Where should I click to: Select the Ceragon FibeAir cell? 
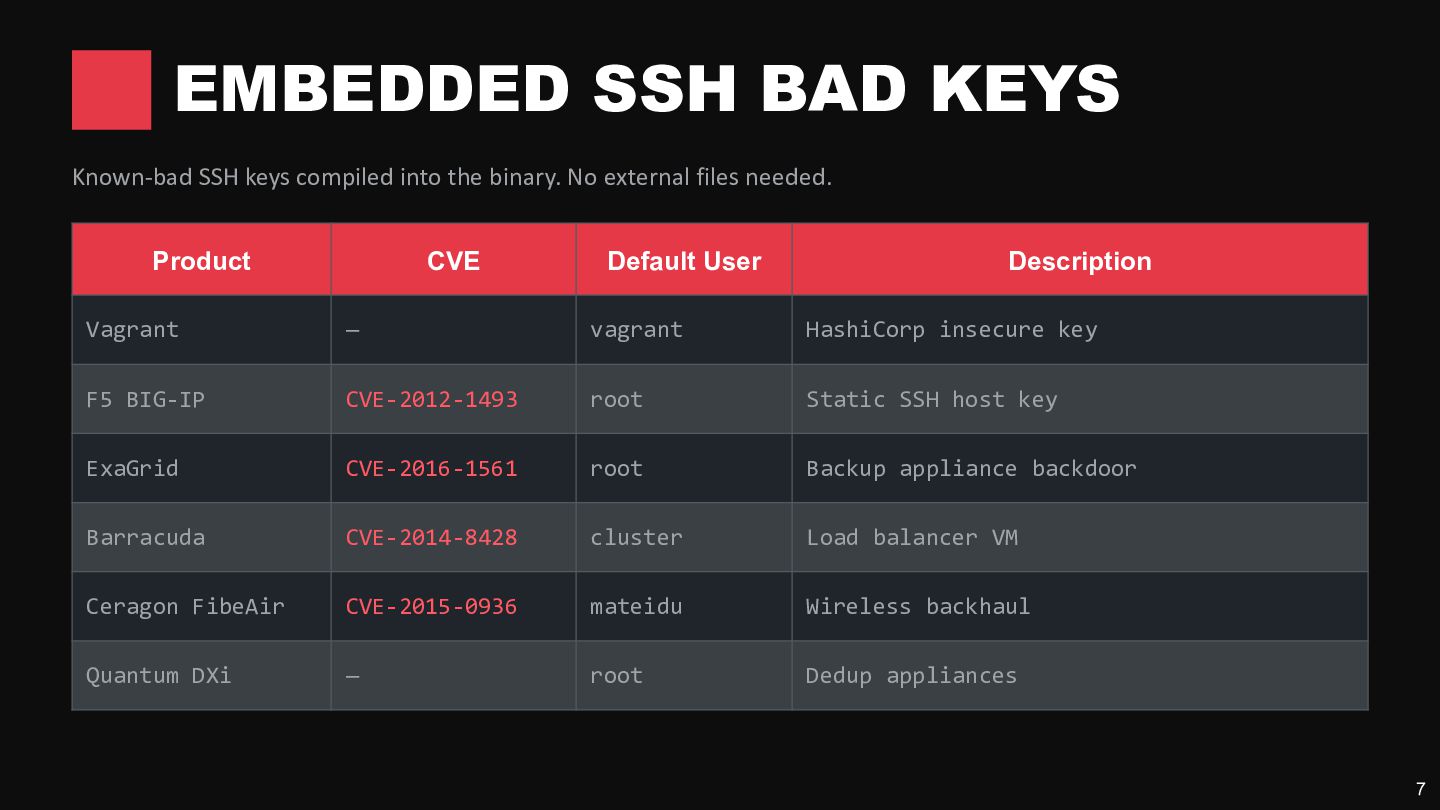pyautogui.click(x=201, y=606)
